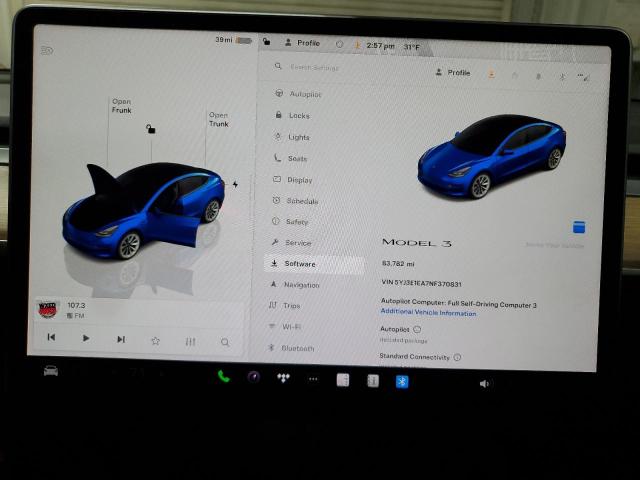Open Additional Vehicle Information link
The height and width of the screenshot is (480, 640).
pyautogui.click(x=428, y=312)
